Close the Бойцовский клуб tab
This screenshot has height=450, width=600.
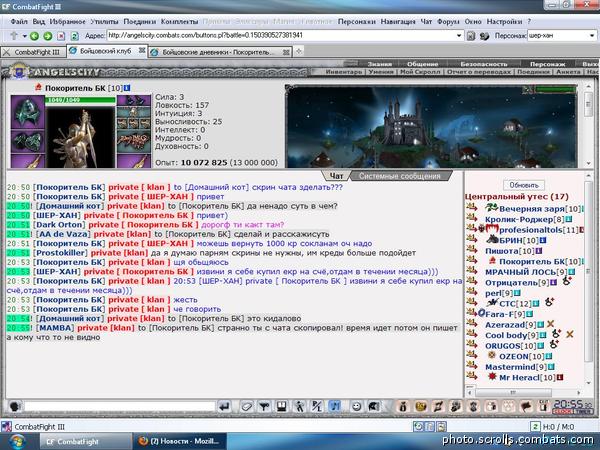[142, 51]
